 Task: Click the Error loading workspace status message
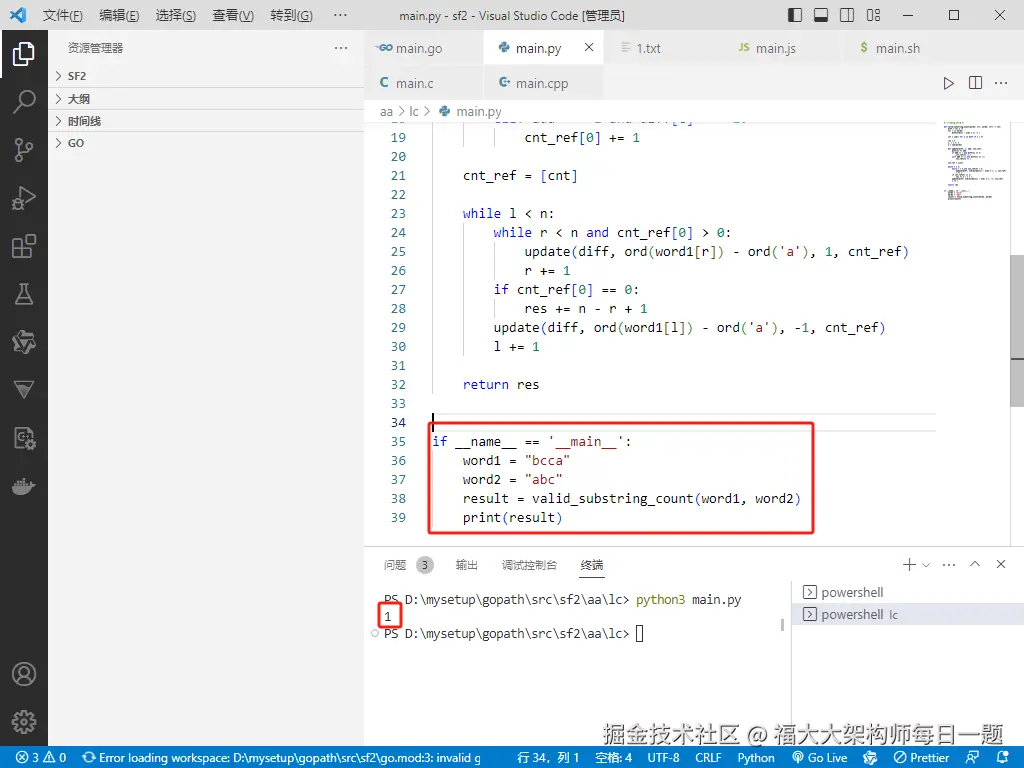281,758
